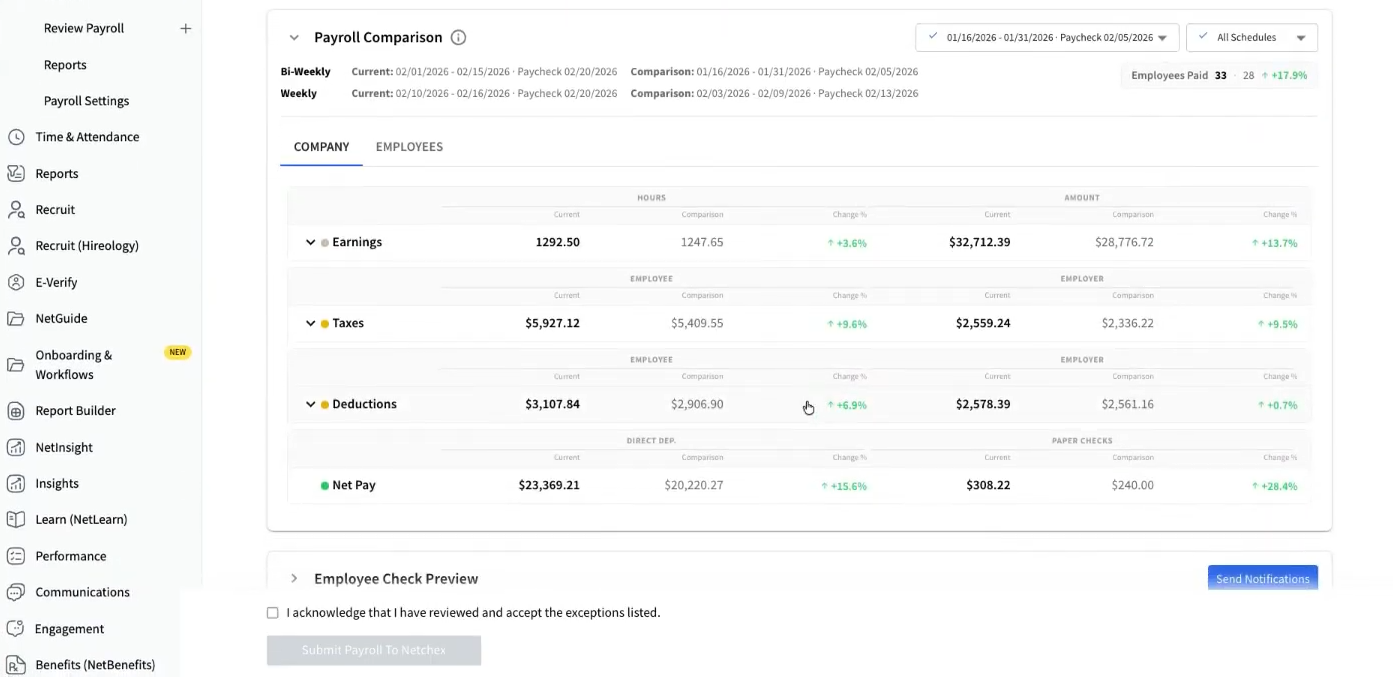The height and width of the screenshot is (677, 1393).
Task: Click the Send Notifications button
Action: 1262,578
